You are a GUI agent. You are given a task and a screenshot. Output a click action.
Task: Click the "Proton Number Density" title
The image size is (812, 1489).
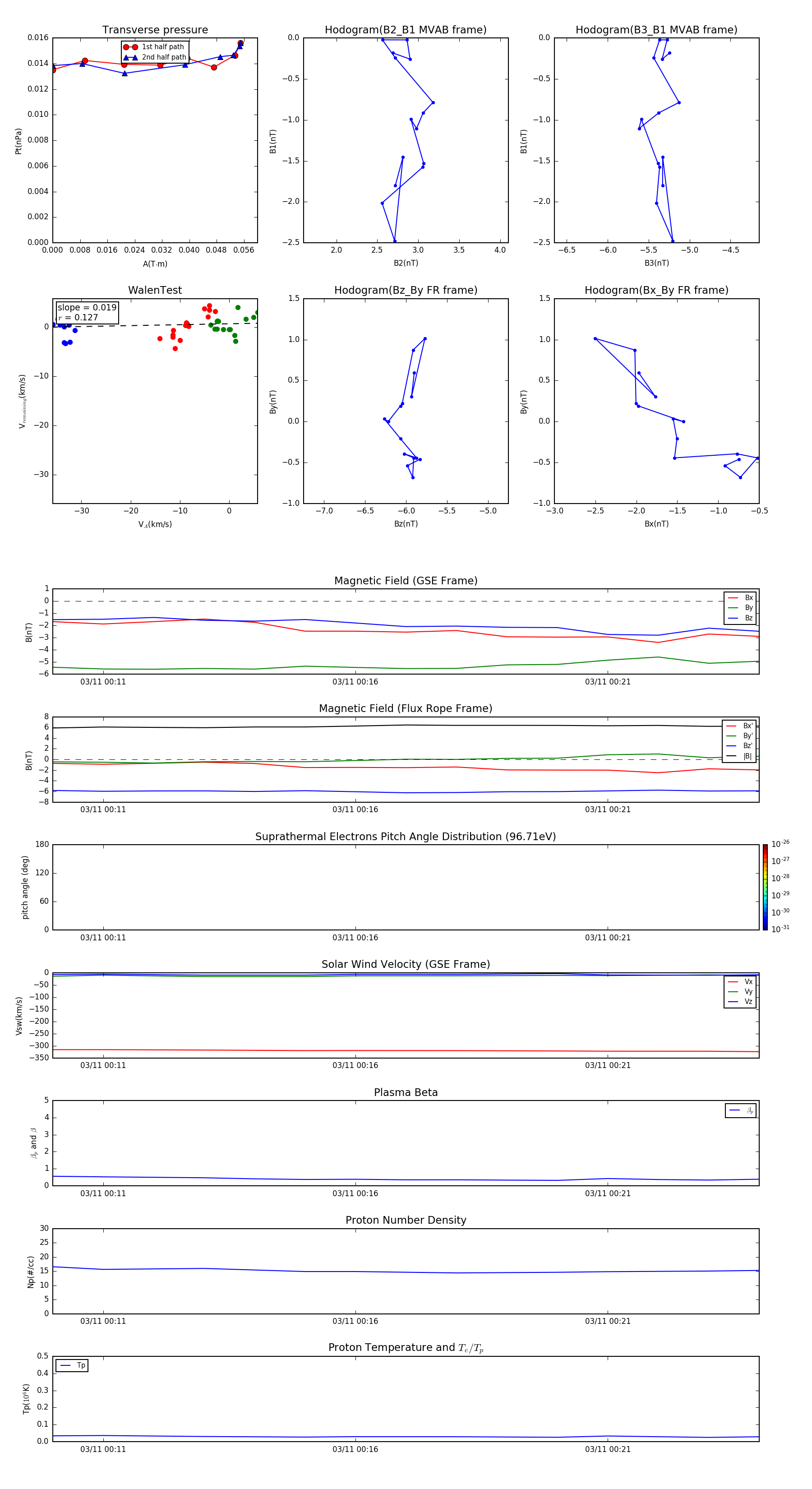(406, 1220)
